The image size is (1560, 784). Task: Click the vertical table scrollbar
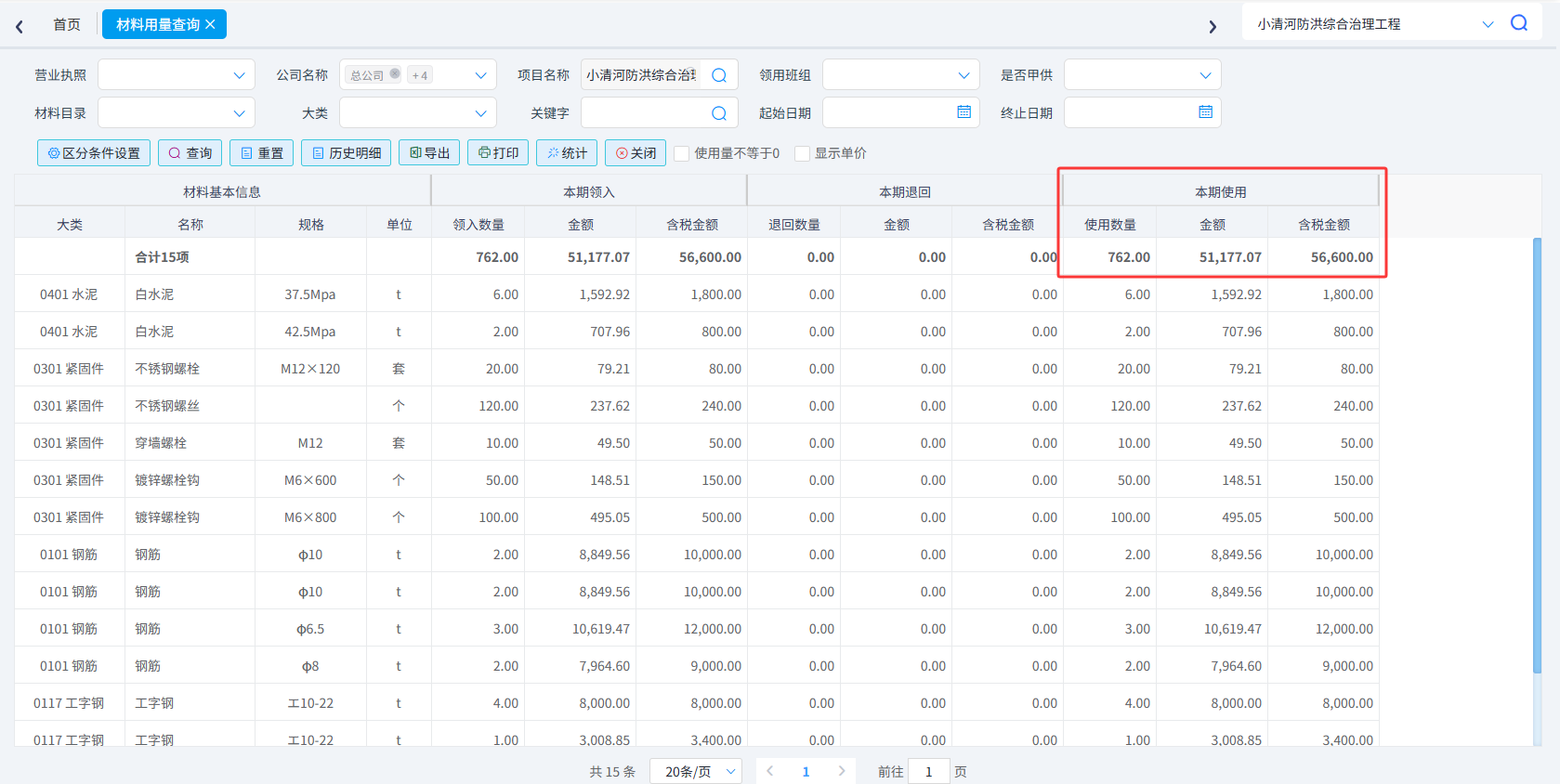[1537, 455]
